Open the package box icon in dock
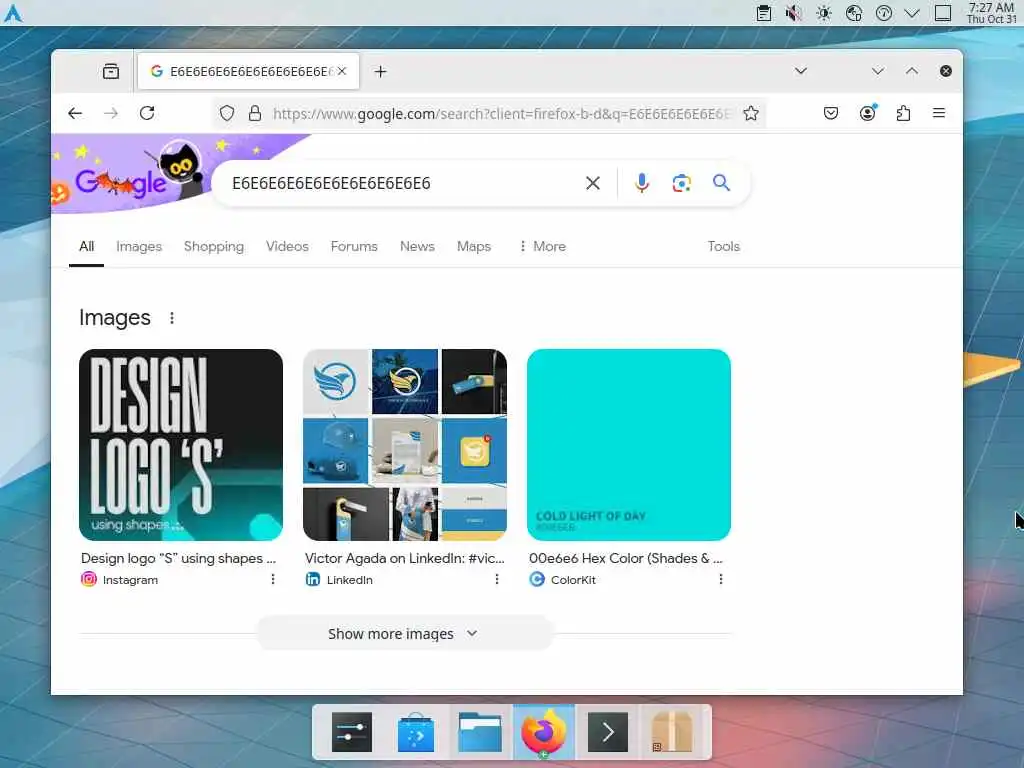 [x=672, y=732]
